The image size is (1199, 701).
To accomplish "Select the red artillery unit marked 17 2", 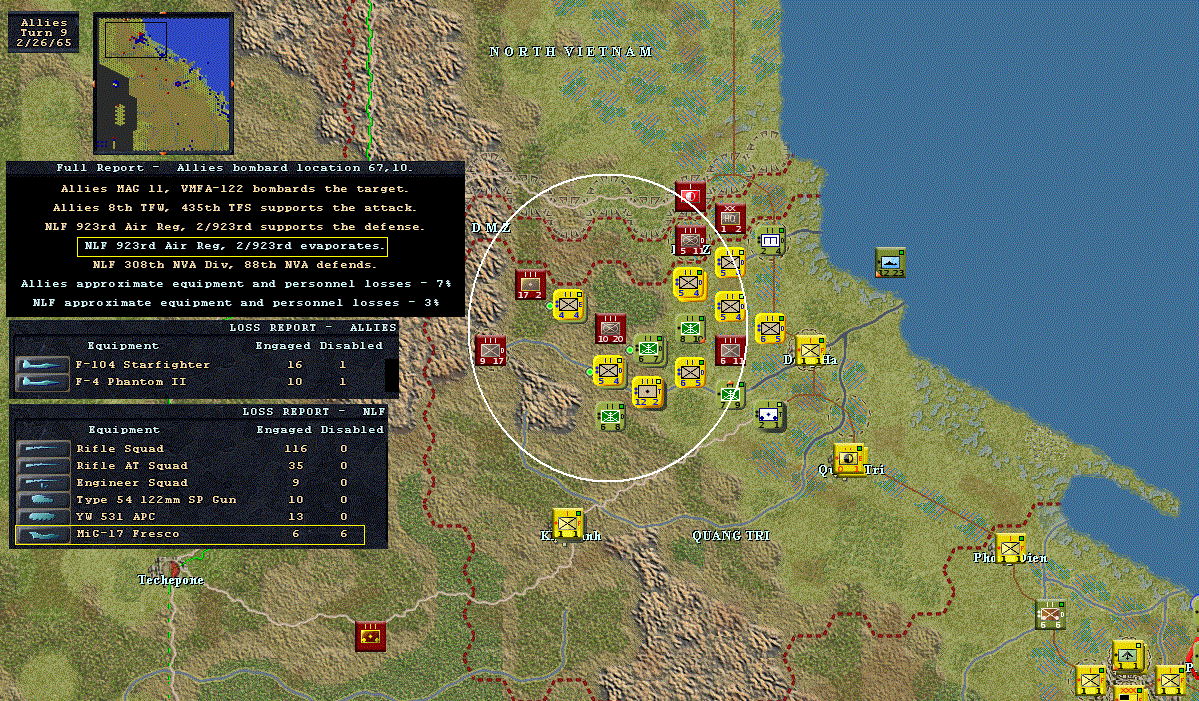I will coord(530,284).
